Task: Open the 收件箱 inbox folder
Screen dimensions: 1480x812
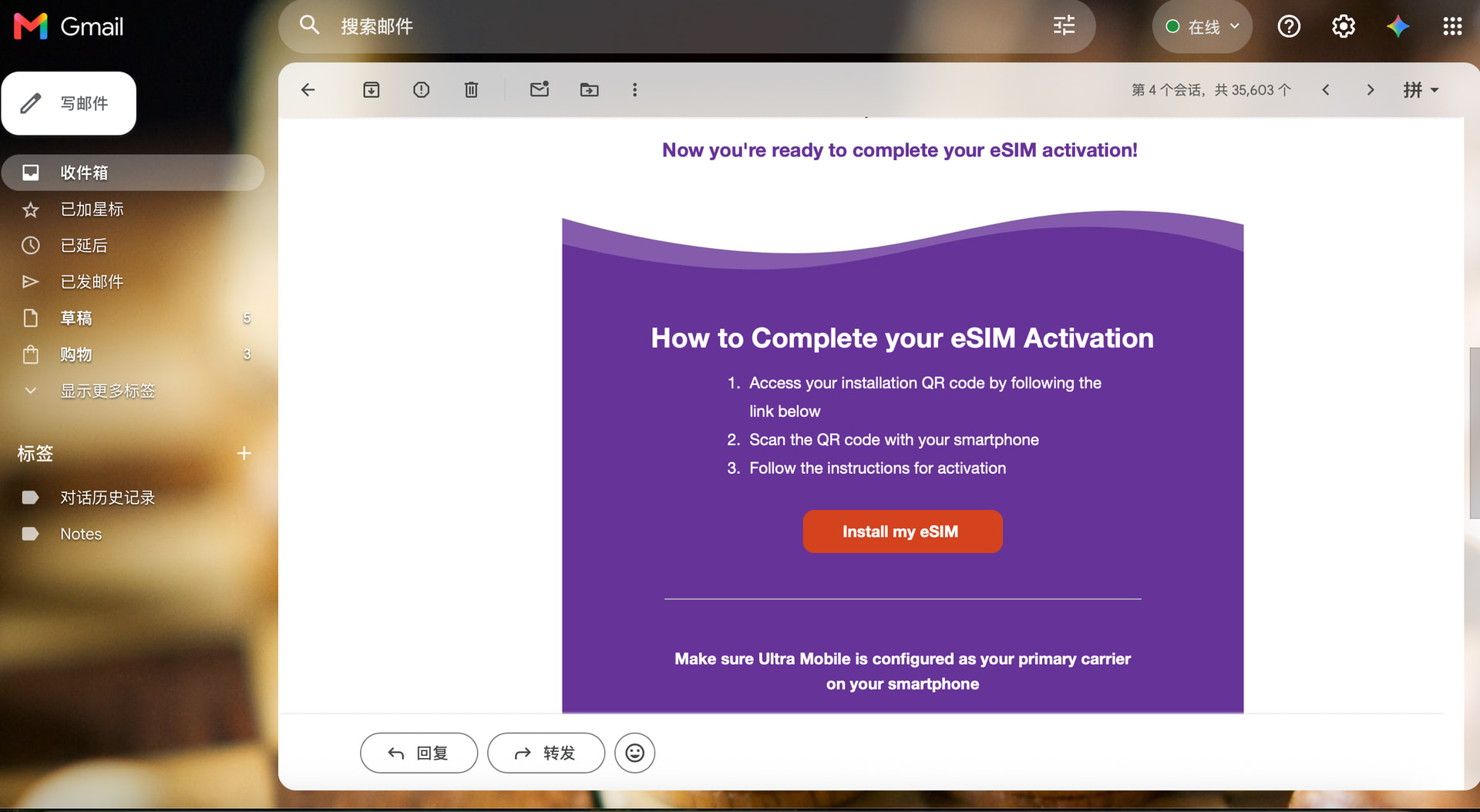Action: click(x=133, y=173)
